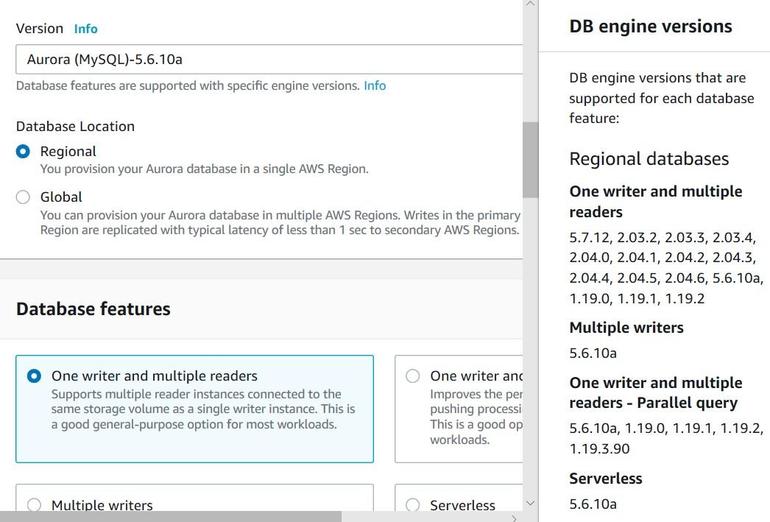The image size is (770, 522).
Task: Click the scroll up arrow of the form
Action: [x=530, y=3]
